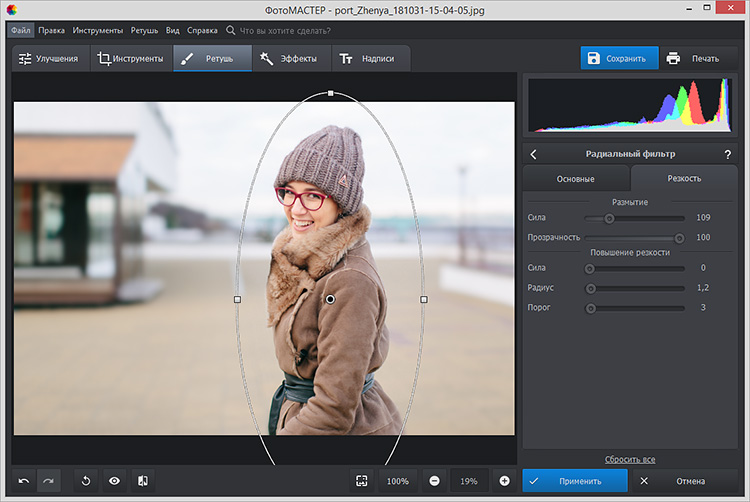Image resolution: width=750 pixels, height=502 pixels.
Task: Click the Размытие Сила slider handle
Action: (x=609, y=218)
